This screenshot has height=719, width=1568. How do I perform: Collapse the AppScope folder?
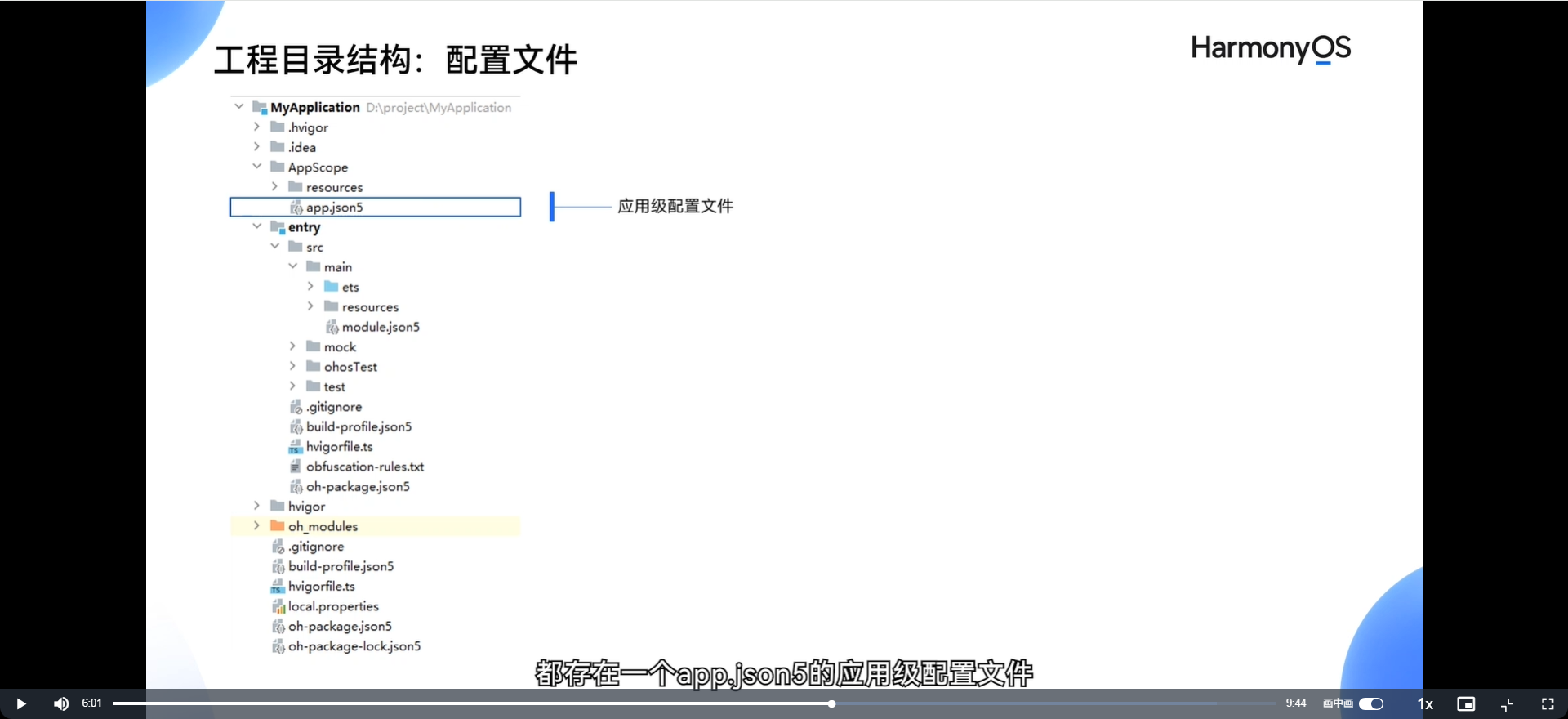tap(256, 166)
